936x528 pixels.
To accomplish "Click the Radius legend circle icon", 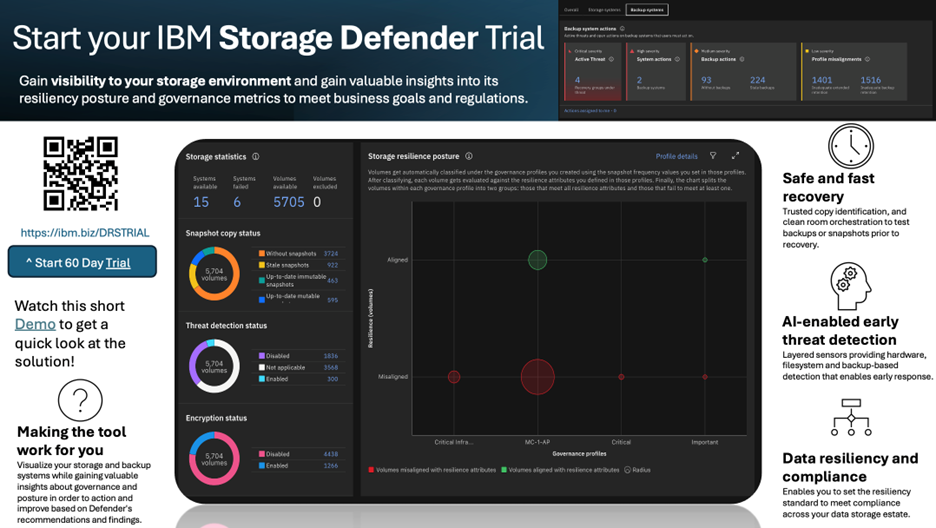I will [627, 470].
